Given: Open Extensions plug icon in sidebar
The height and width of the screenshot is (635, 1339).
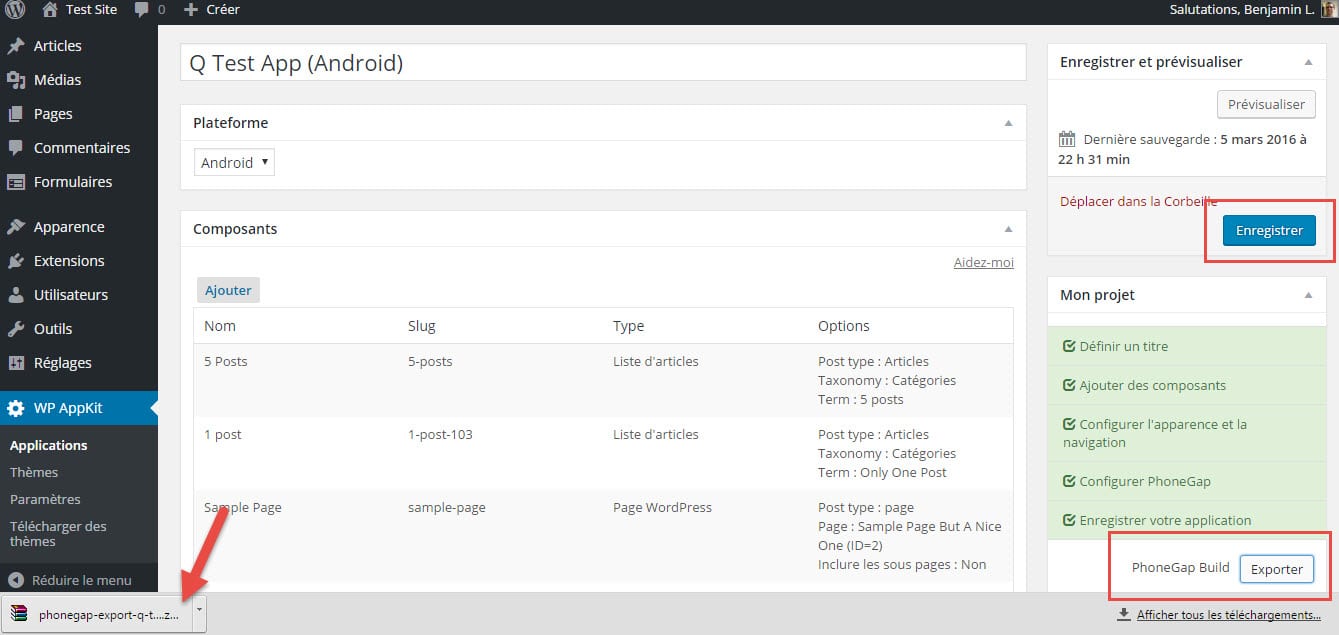Looking at the screenshot, I should (x=16, y=261).
